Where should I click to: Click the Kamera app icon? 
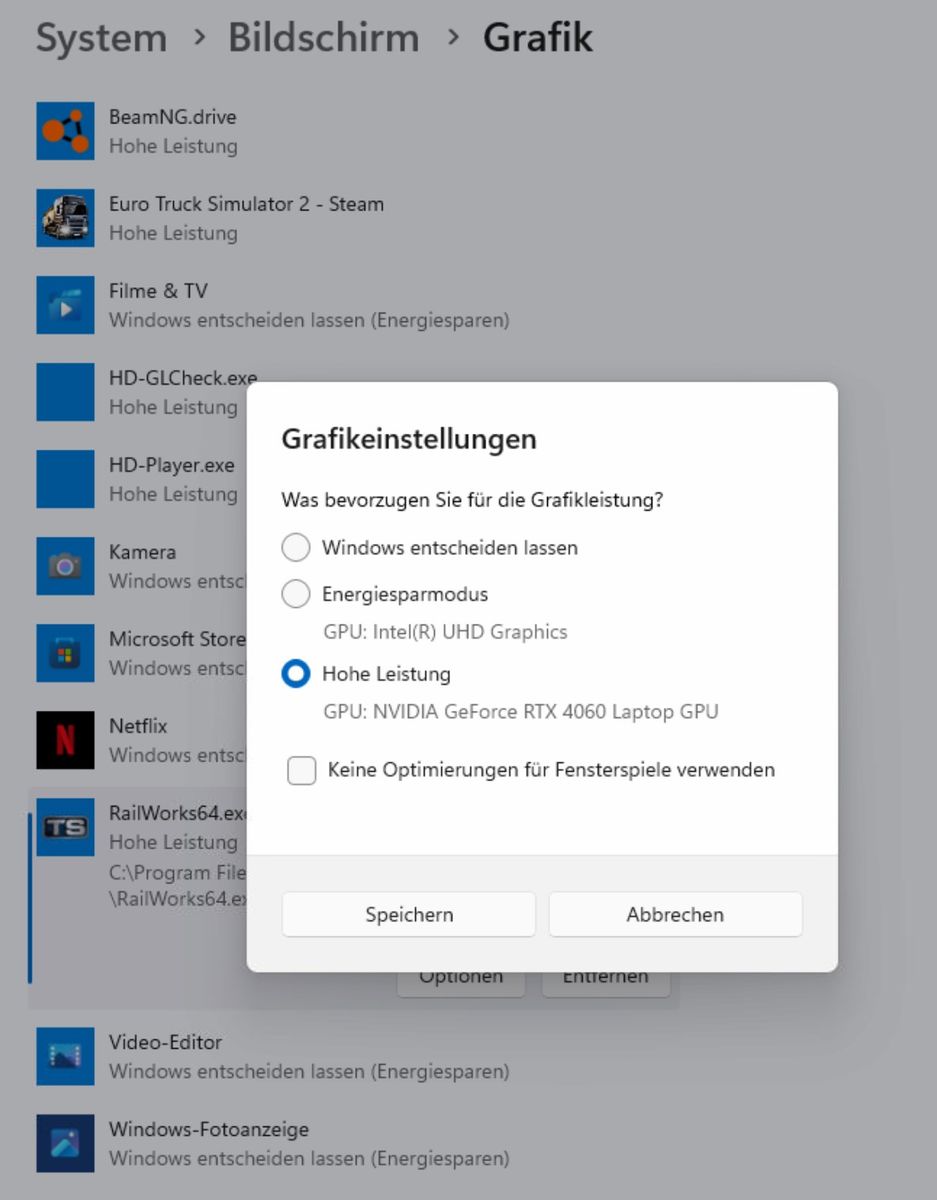[x=65, y=566]
